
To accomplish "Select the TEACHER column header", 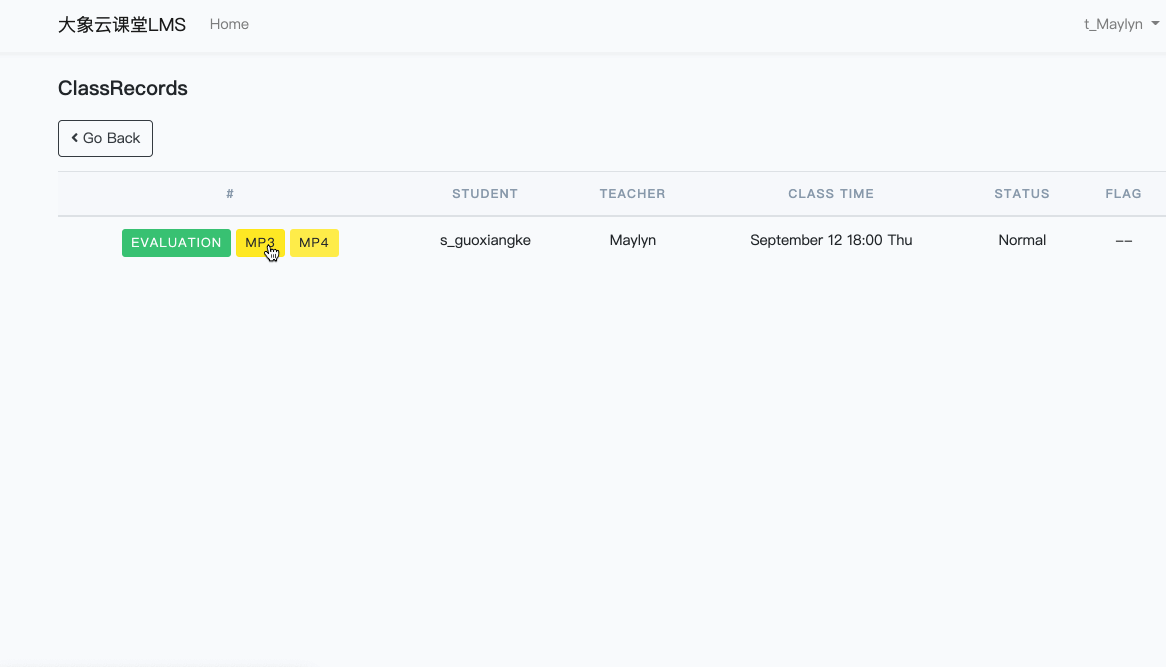I will (632, 194).
